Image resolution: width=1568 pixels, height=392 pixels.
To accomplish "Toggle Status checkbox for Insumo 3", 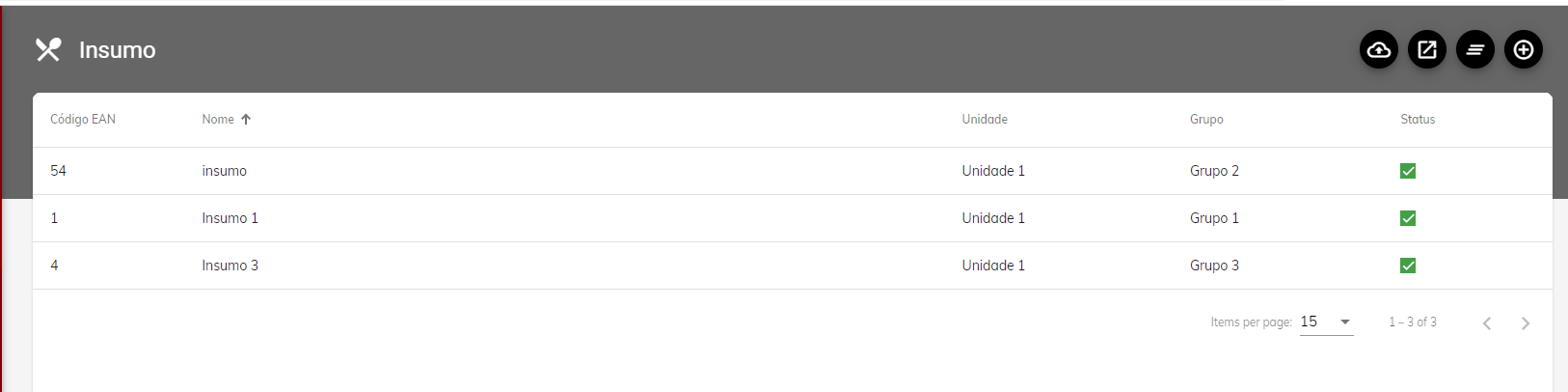I will [1408, 266].
